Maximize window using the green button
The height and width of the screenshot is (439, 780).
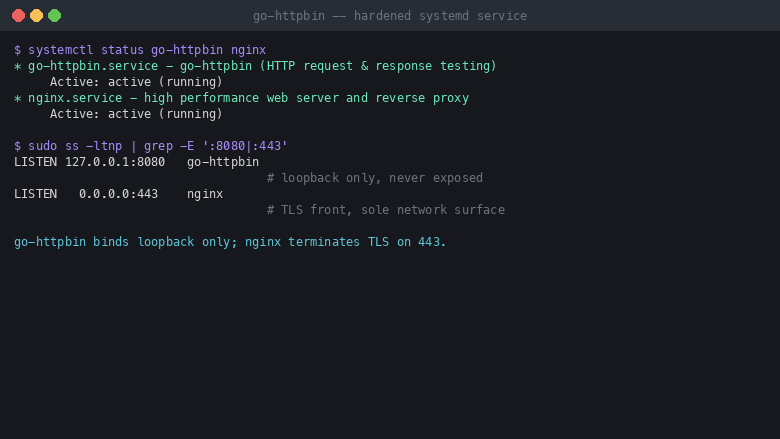54,16
